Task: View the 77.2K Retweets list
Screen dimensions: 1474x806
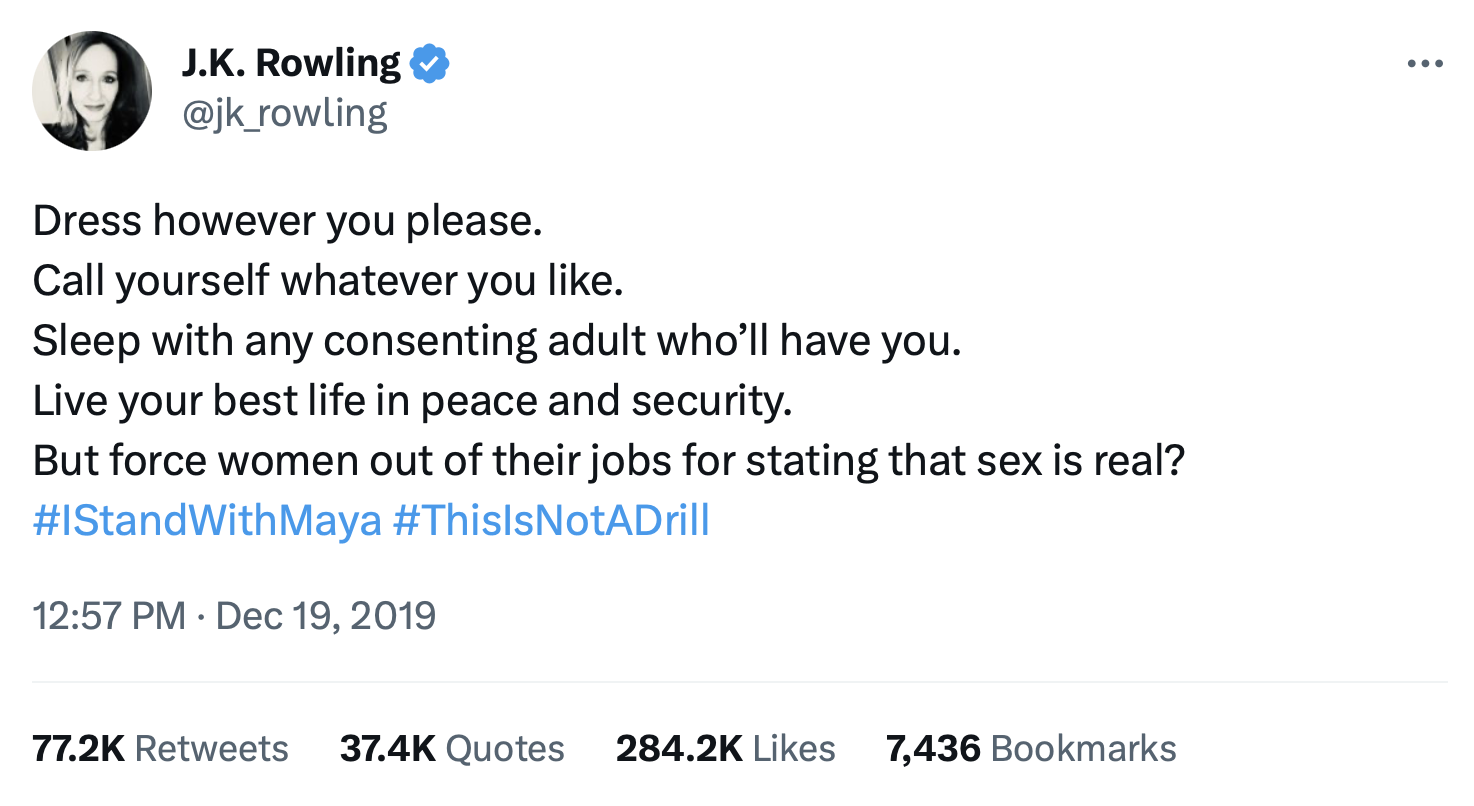Action: 160,748
